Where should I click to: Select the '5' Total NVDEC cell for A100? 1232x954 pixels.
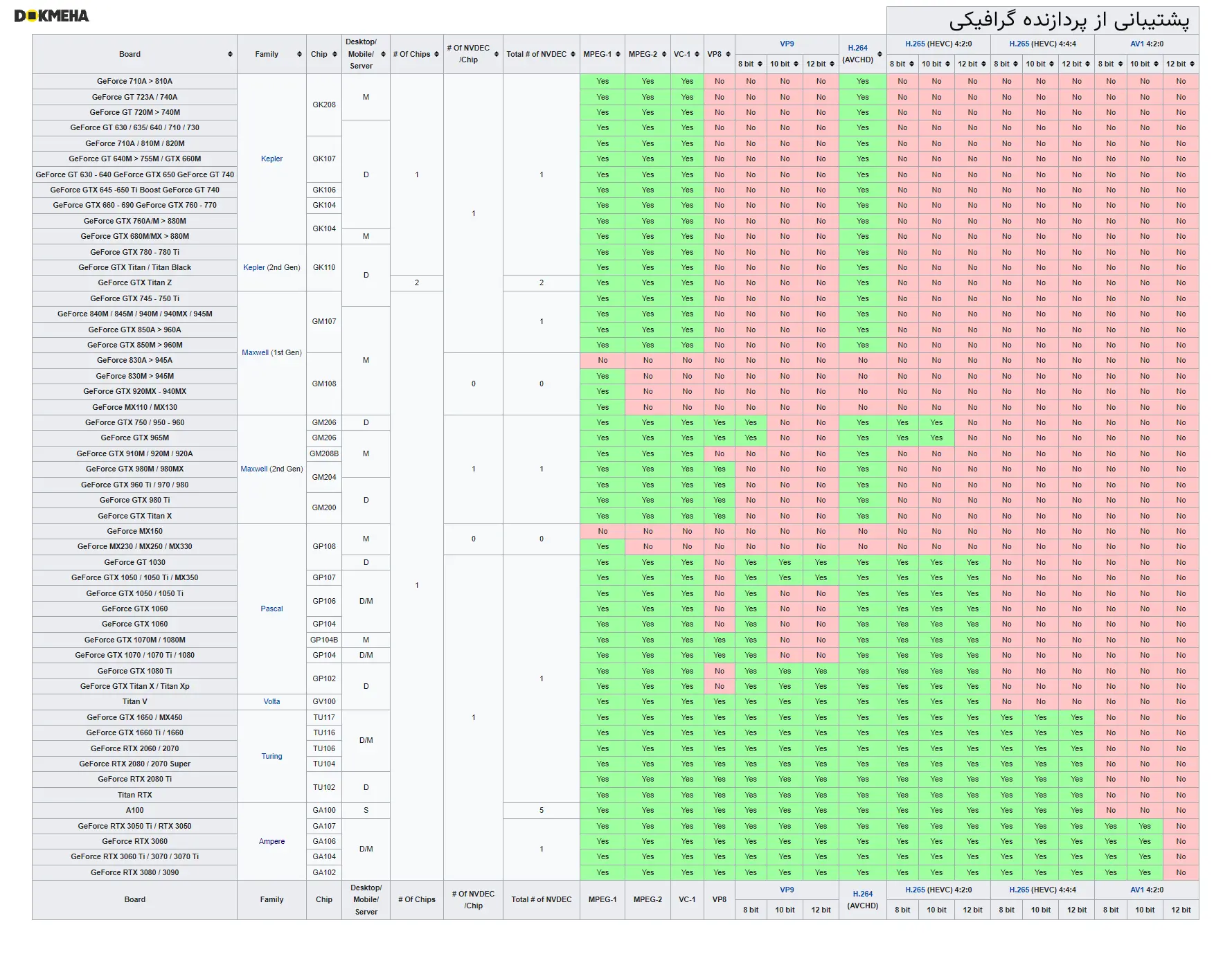[x=542, y=810]
